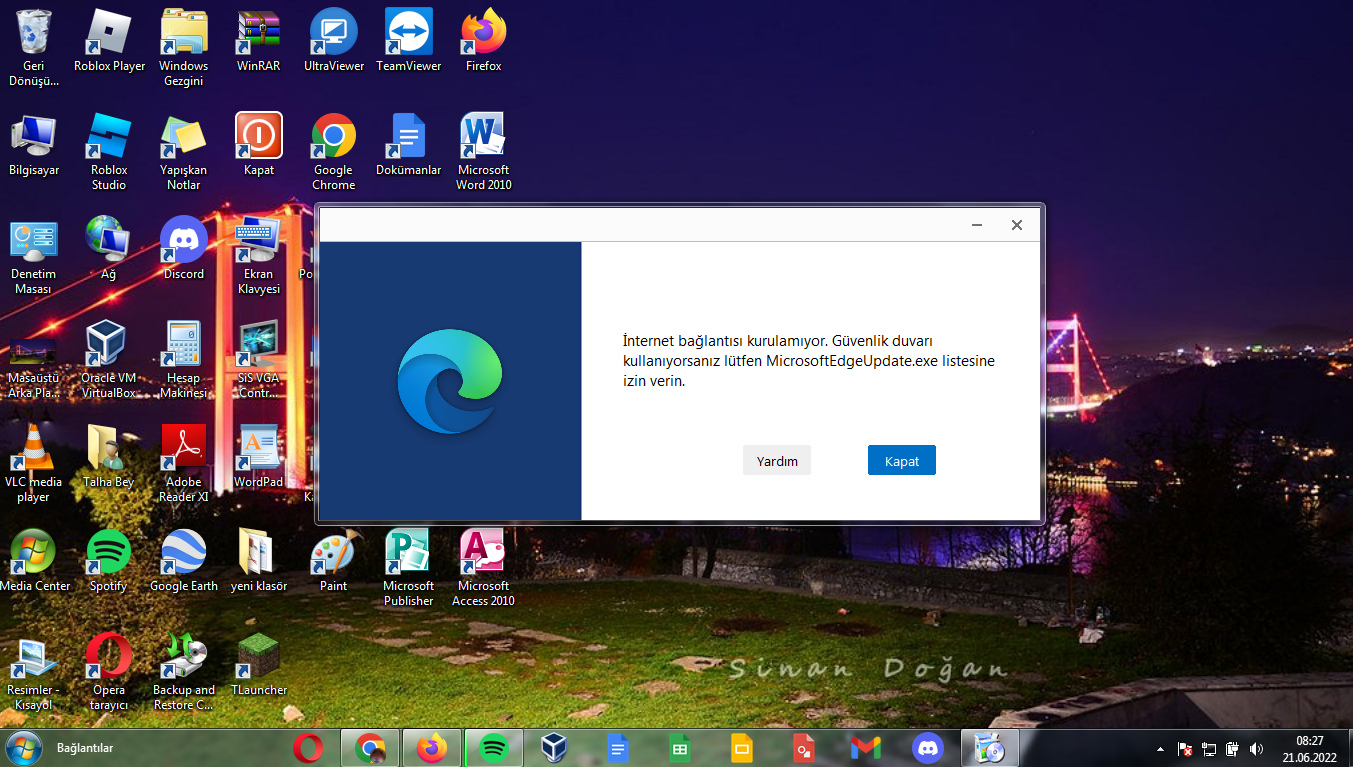Viewport: 1353px width, 767px height.
Task: Select the Microsoft Publisher desktop shortcut
Action: click(x=409, y=567)
